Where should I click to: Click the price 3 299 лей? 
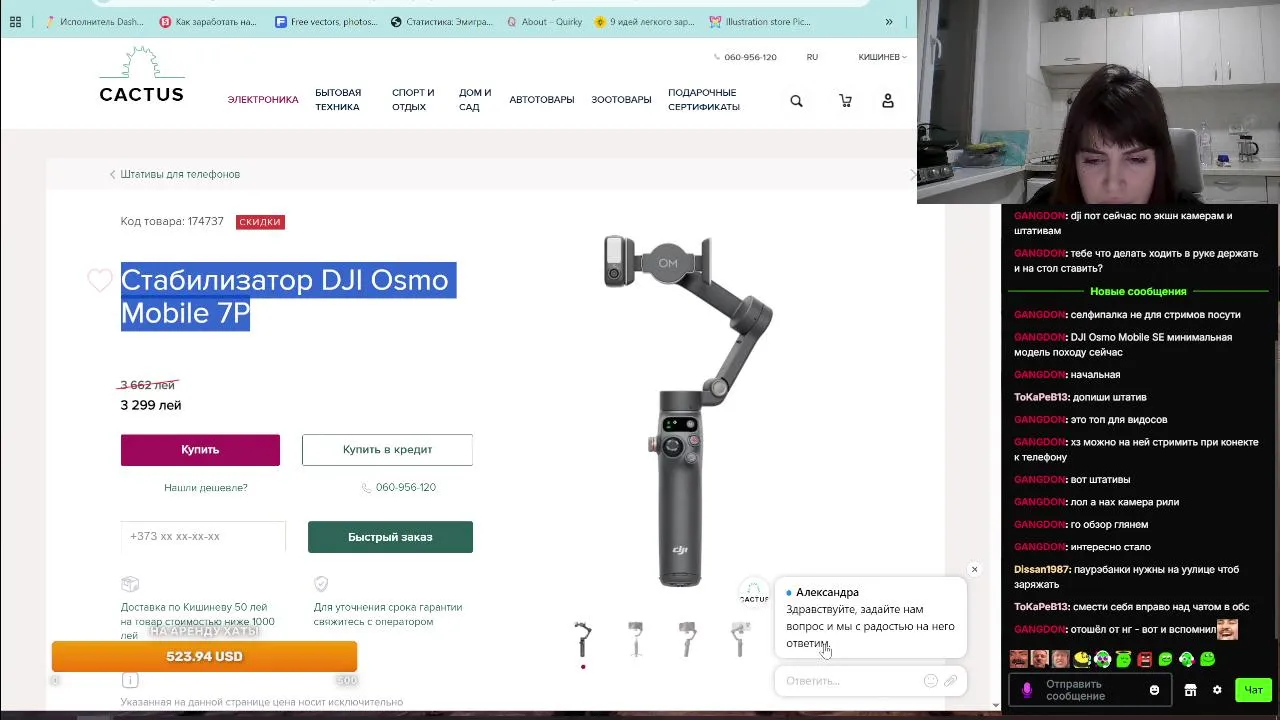tap(151, 405)
